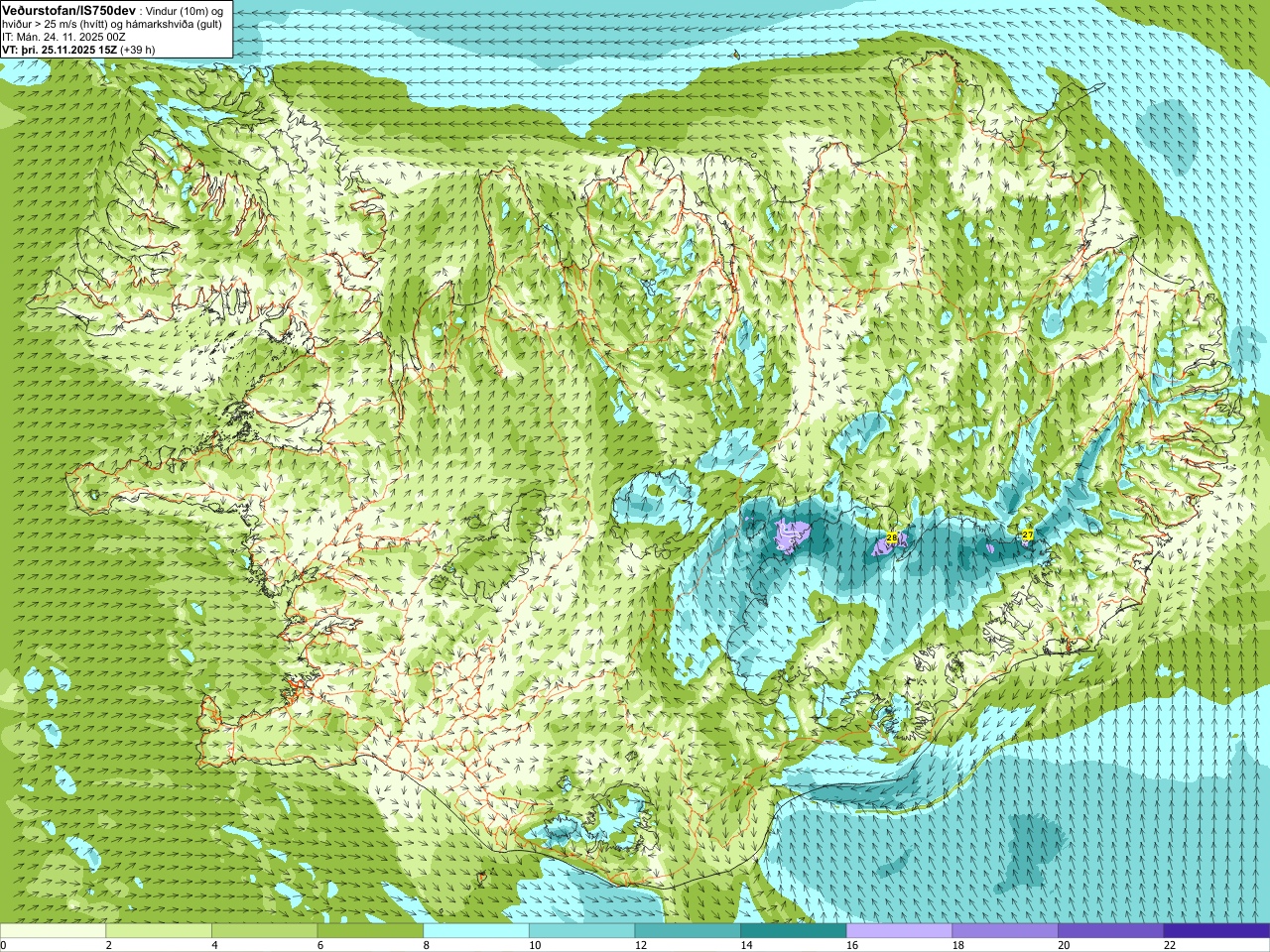Select the dark green 6–8 legend swatch
The height and width of the screenshot is (952, 1270).
pyautogui.click(x=370, y=931)
